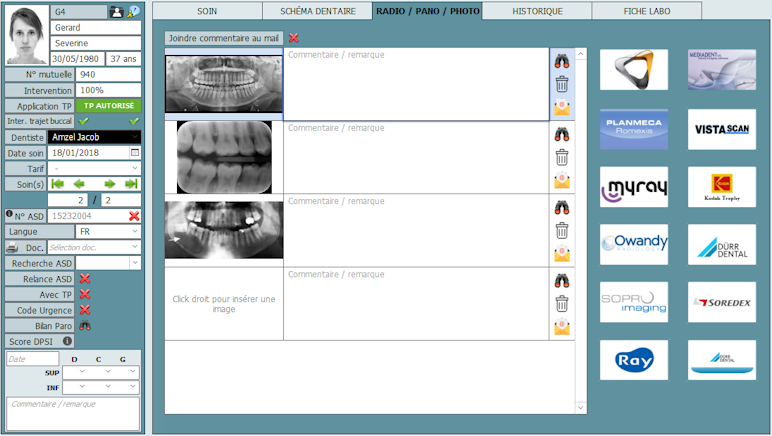Click the Application TP label button
This screenshot has width=772, height=436.
39,106
